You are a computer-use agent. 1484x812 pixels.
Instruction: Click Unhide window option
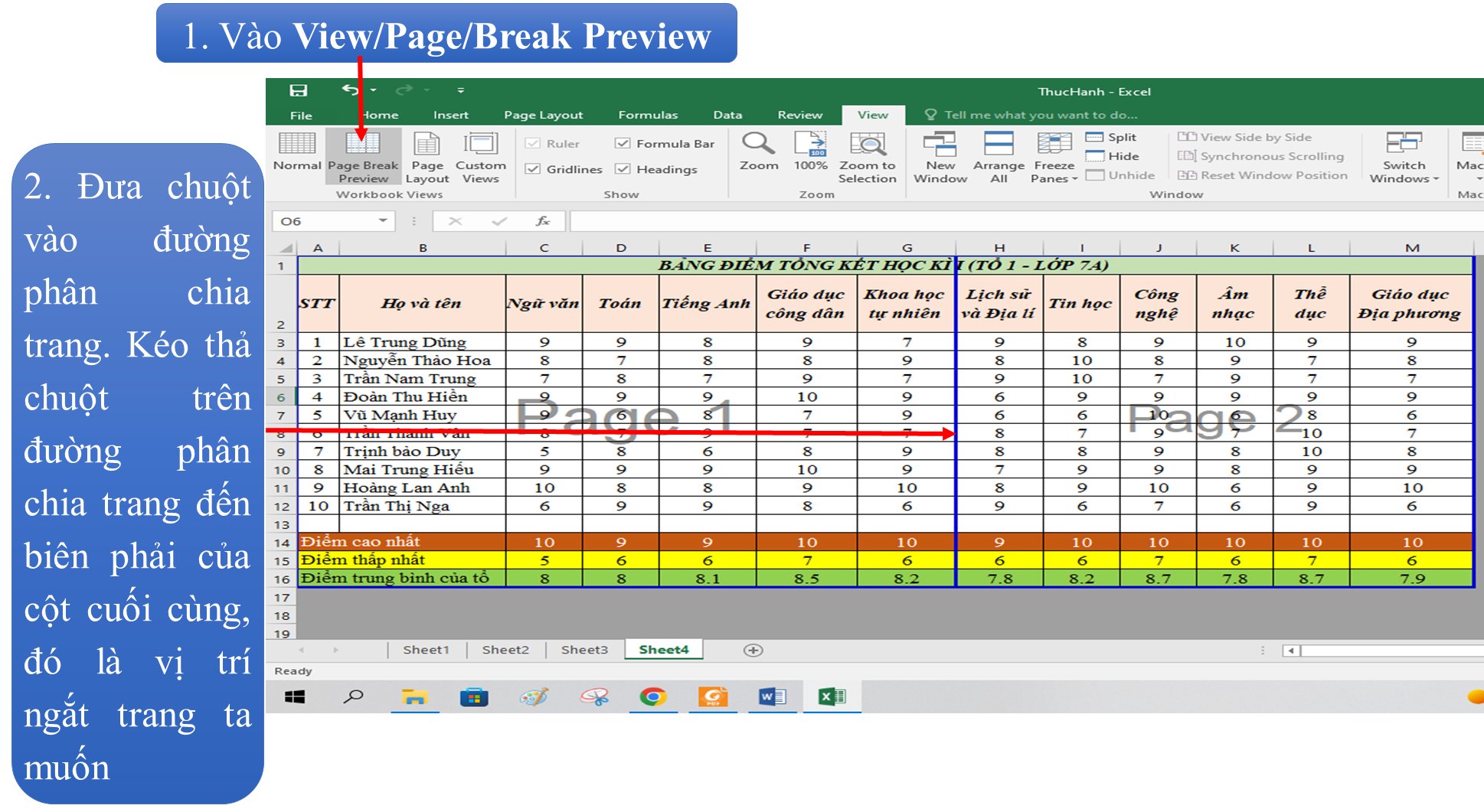1120,175
